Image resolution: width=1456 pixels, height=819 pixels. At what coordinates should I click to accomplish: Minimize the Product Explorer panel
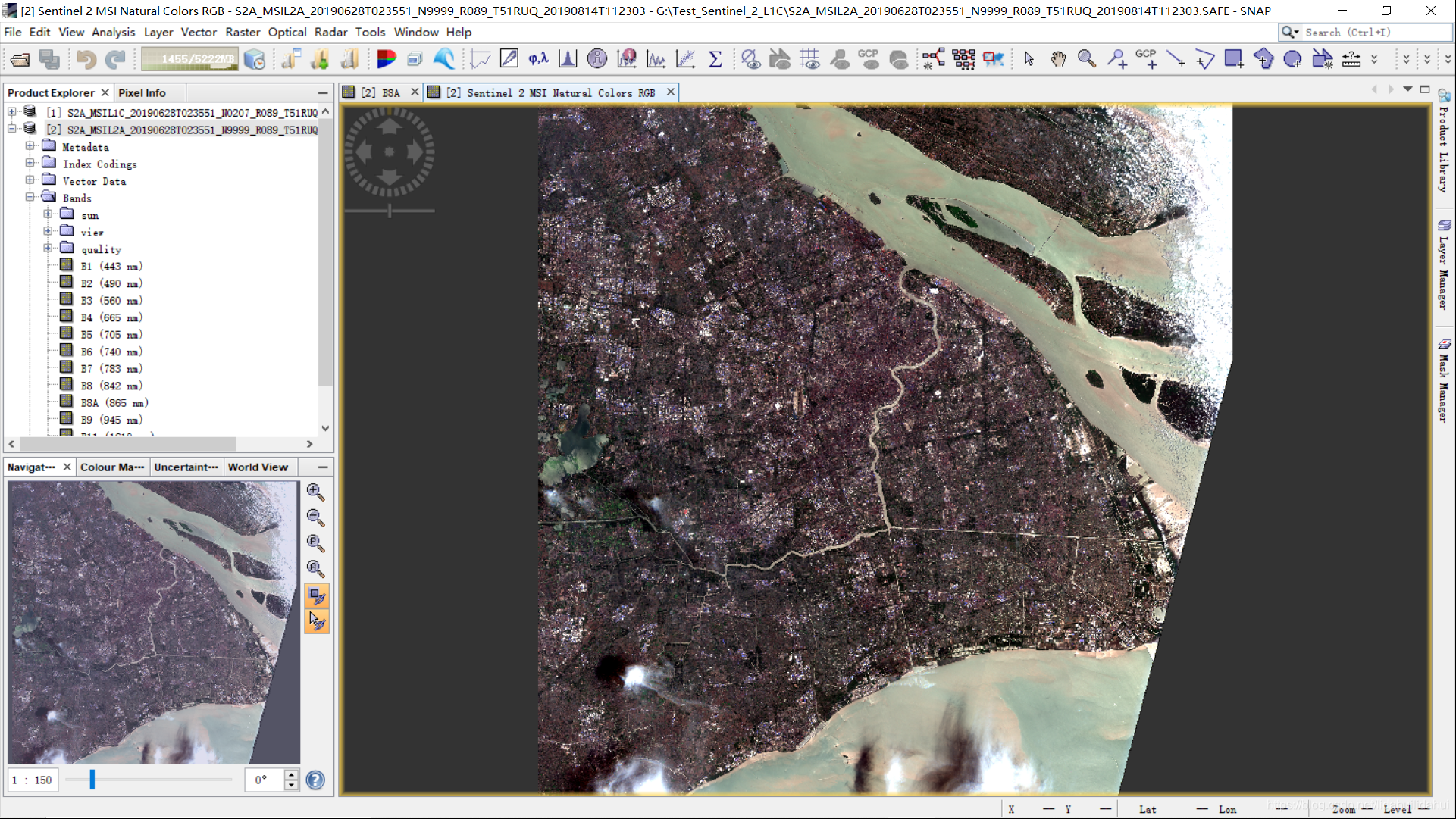323,92
